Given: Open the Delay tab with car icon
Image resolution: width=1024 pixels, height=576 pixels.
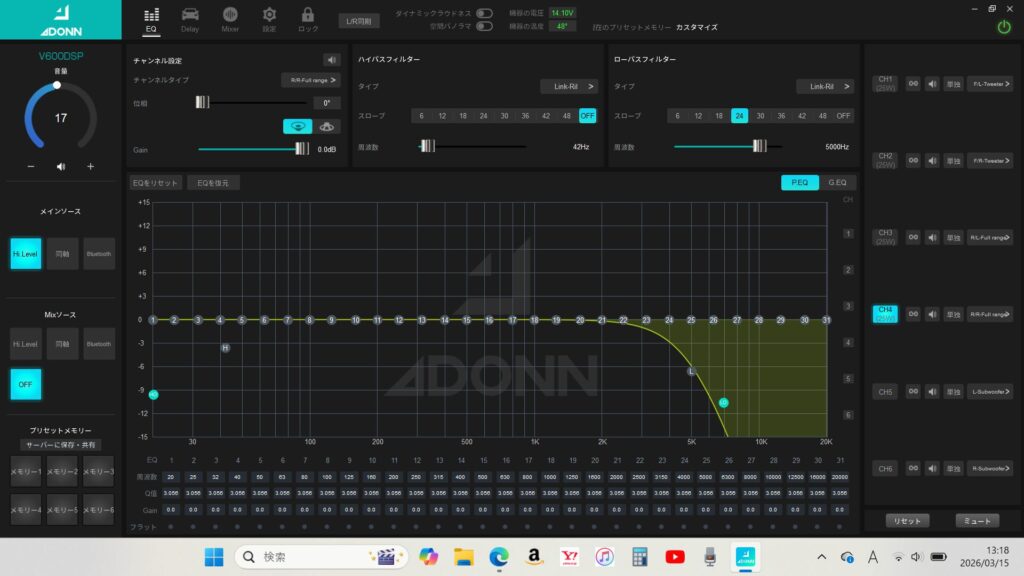Looking at the screenshot, I should coord(189,18).
